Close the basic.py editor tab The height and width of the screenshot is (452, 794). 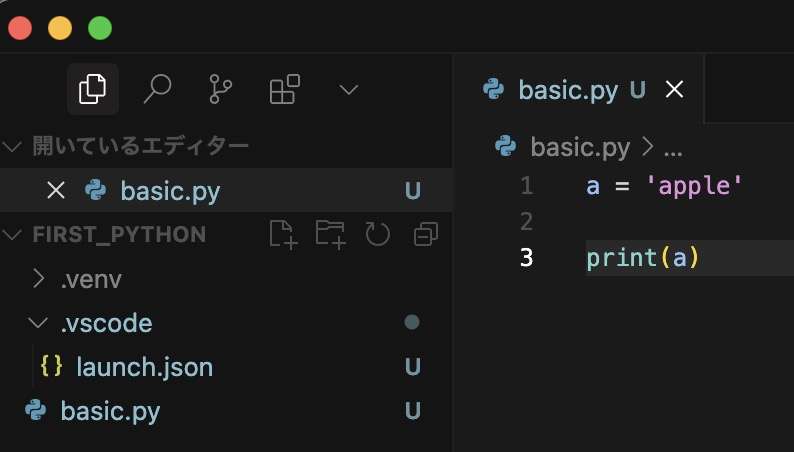[674, 90]
